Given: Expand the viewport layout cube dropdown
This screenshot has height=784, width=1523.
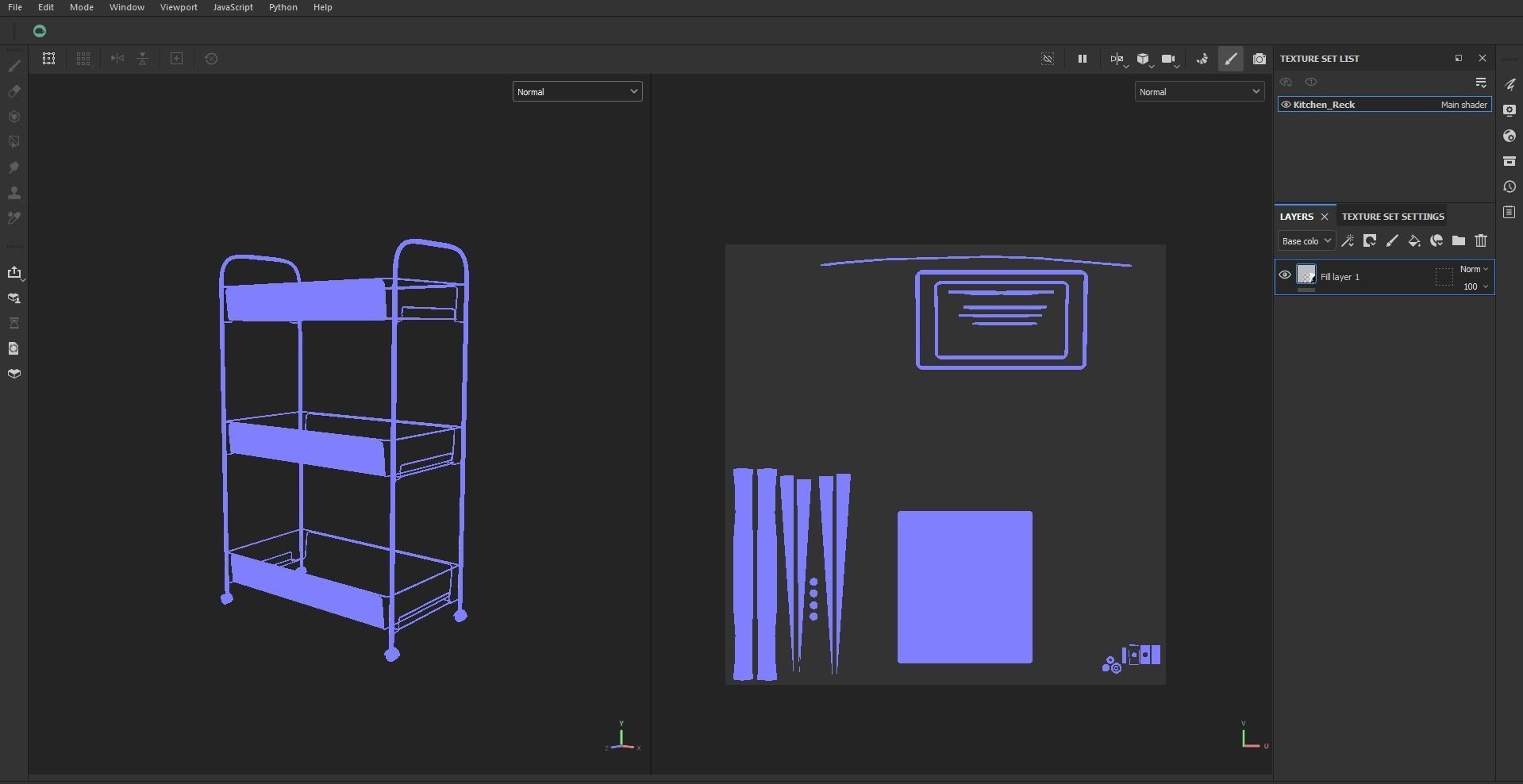Looking at the screenshot, I should (x=1144, y=59).
